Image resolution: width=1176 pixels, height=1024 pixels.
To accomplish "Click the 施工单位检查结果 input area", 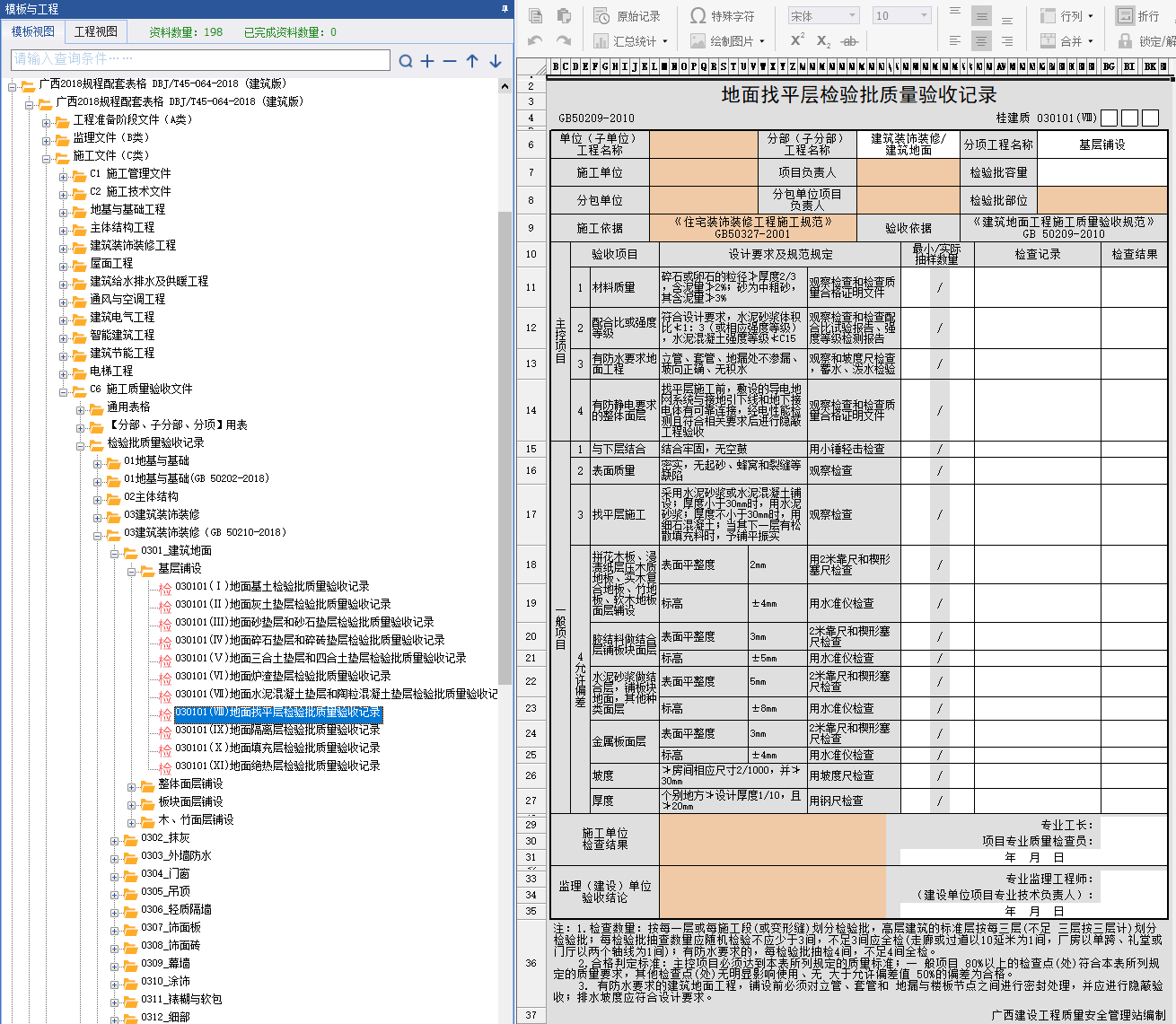I will (x=772, y=838).
